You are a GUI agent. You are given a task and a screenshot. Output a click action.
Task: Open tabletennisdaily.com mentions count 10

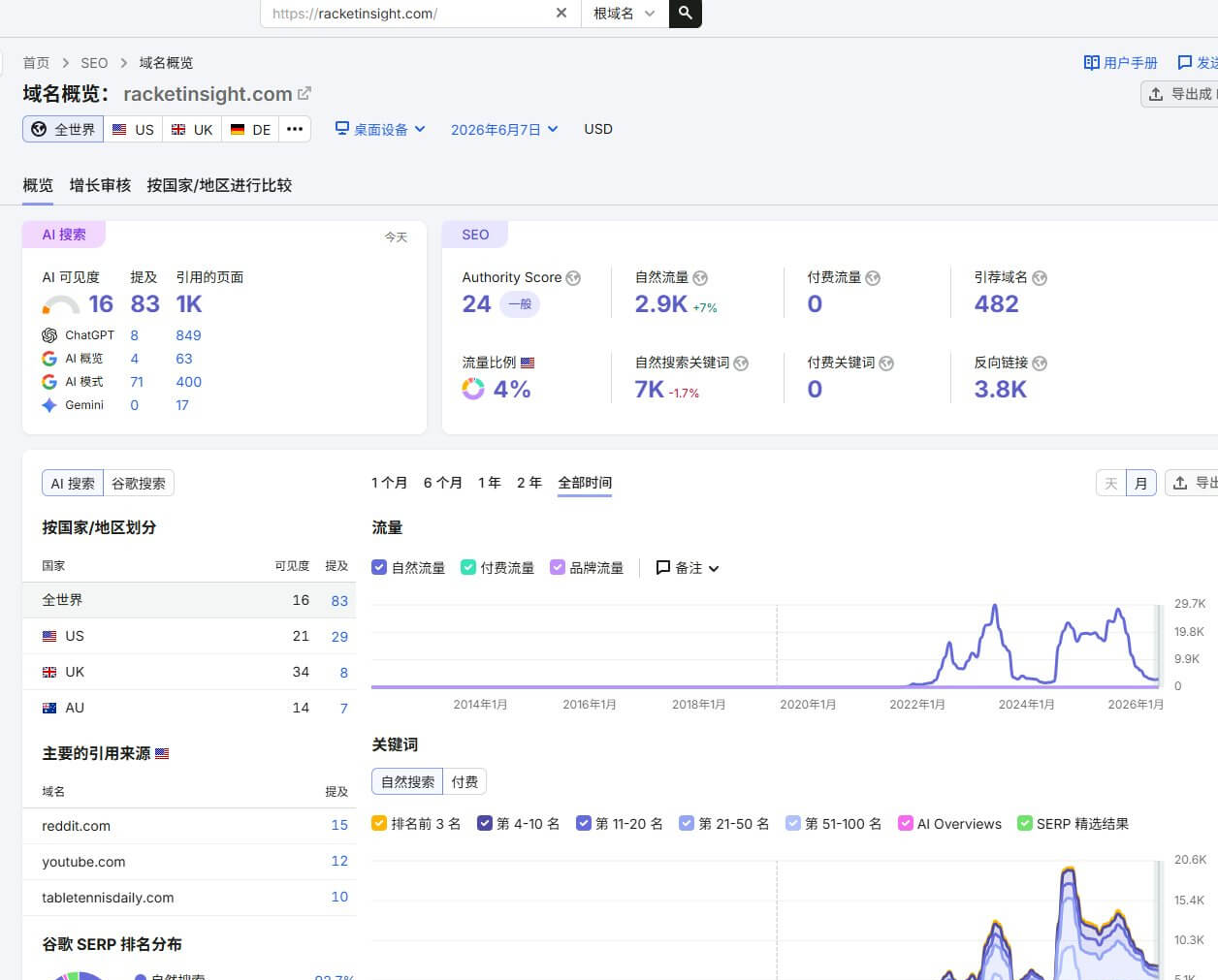click(x=339, y=897)
